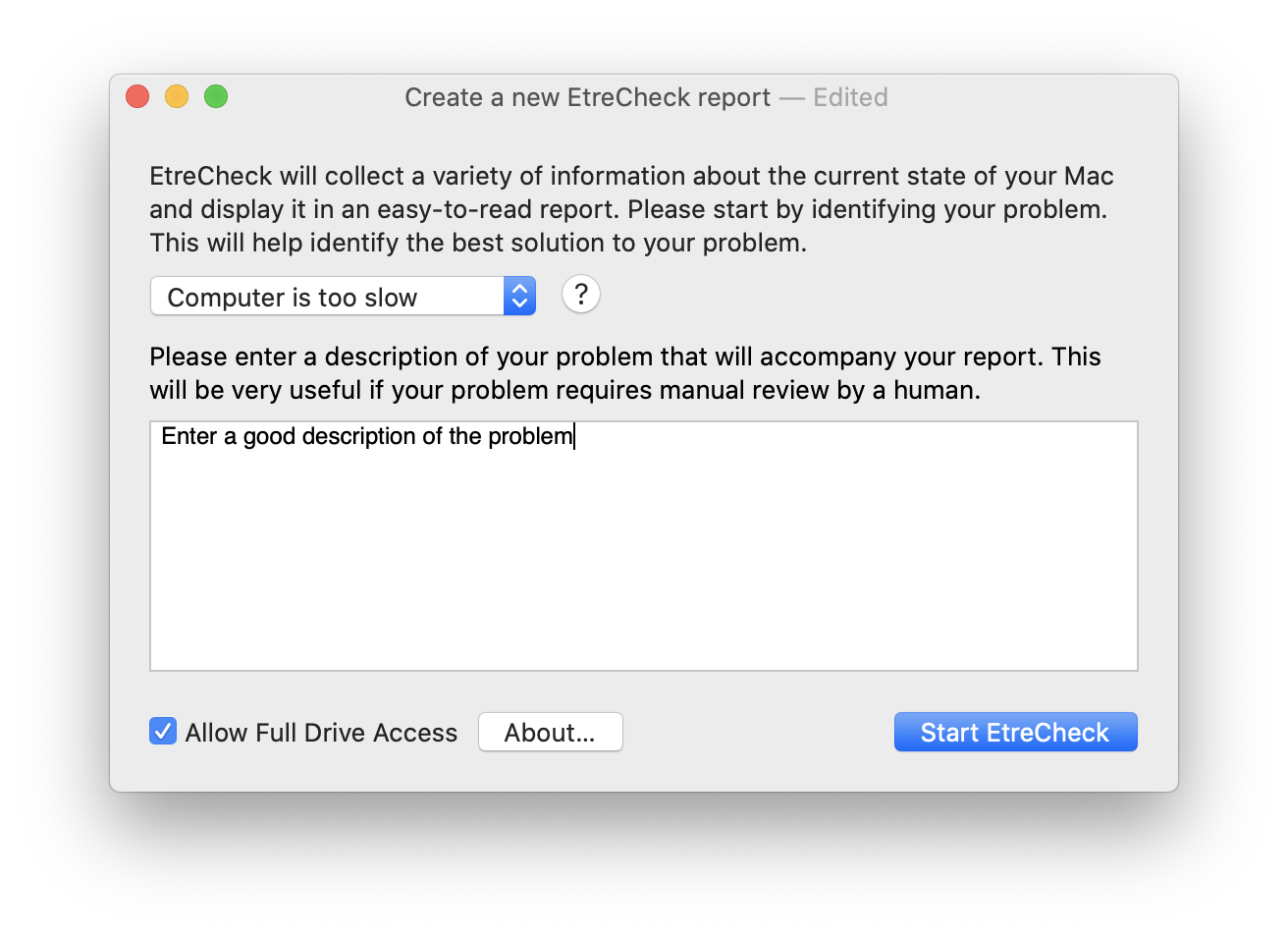Viewport: 1288px width, 937px height.
Task: Click the 'Computer is too slow' label
Action: click(x=293, y=297)
